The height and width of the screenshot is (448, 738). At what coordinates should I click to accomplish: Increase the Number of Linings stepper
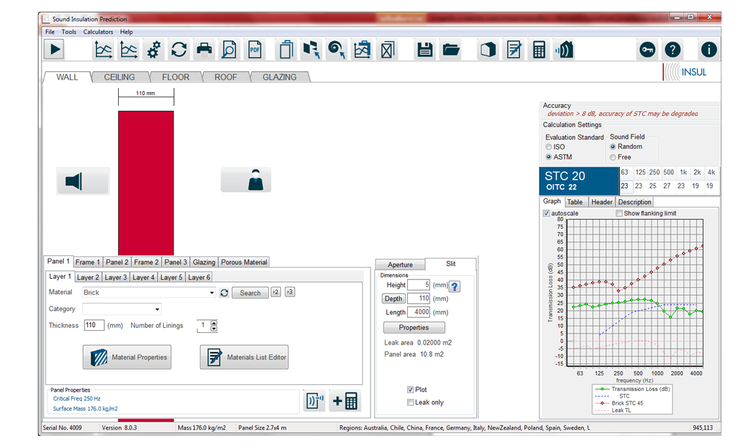pos(213,322)
